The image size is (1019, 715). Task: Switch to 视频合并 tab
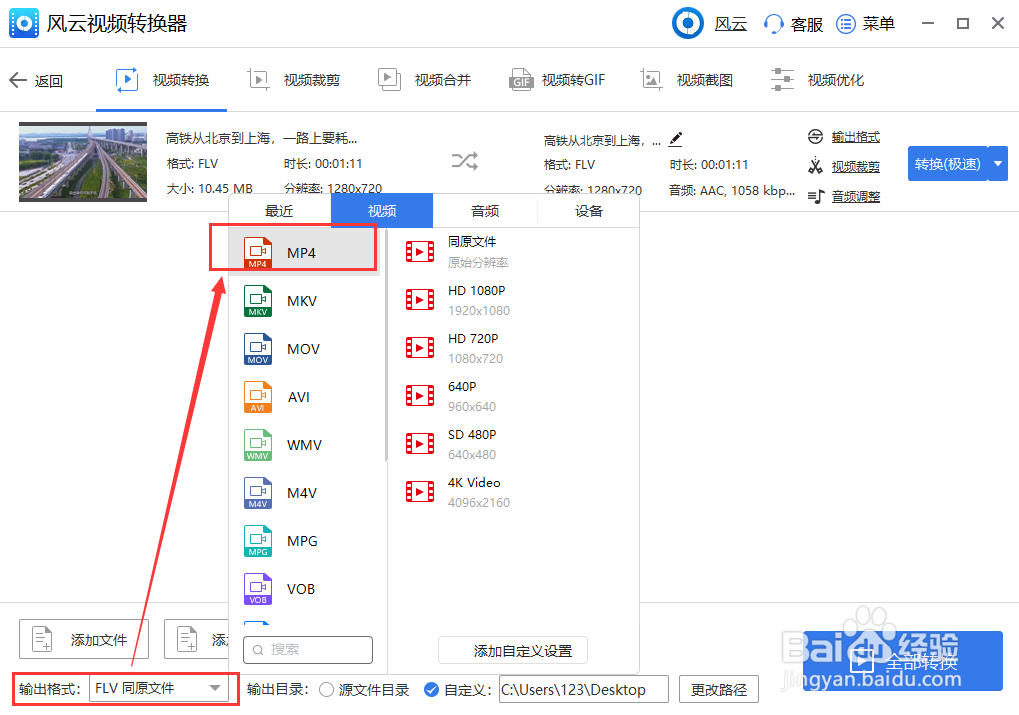[424, 80]
